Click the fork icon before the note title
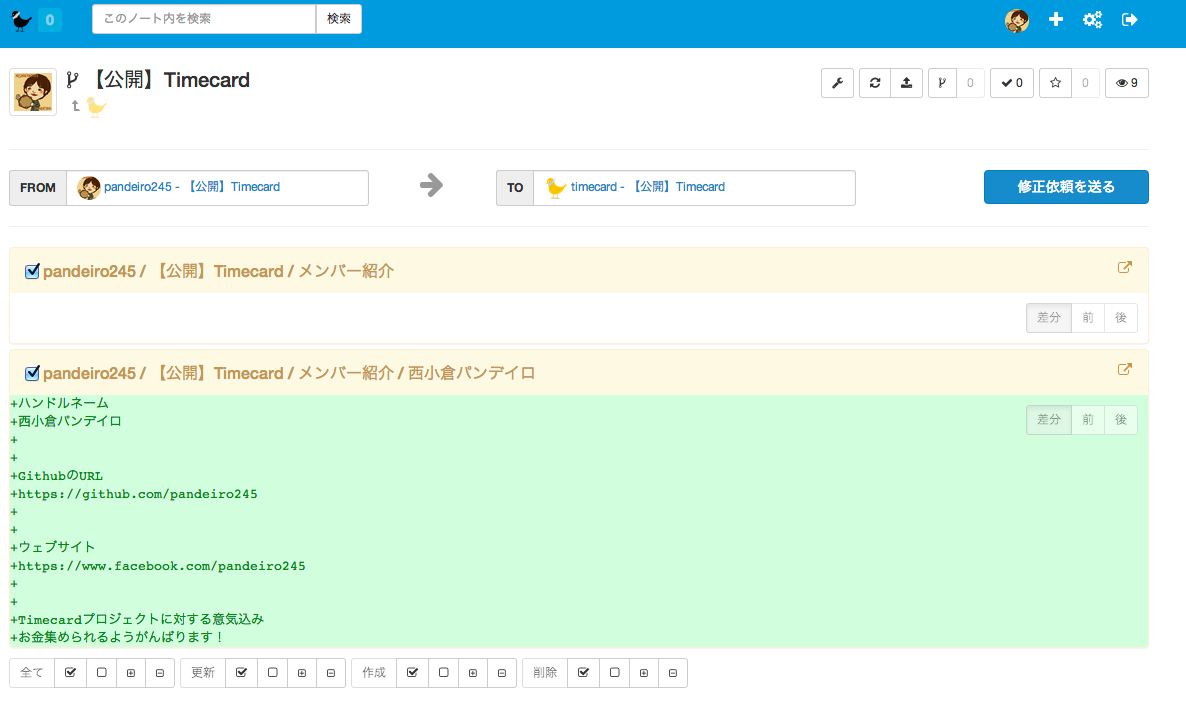Screen dimensions: 1186x707 tap(73, 79)
